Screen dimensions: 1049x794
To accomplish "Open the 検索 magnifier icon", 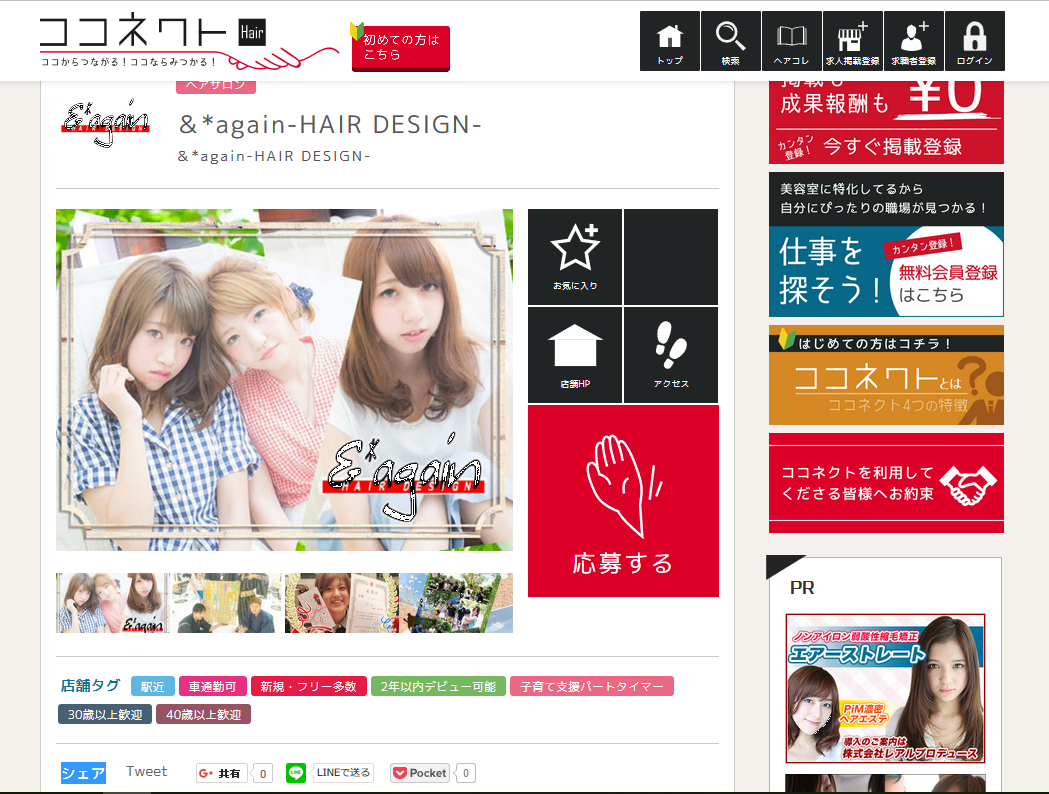I will pos(730,41).
